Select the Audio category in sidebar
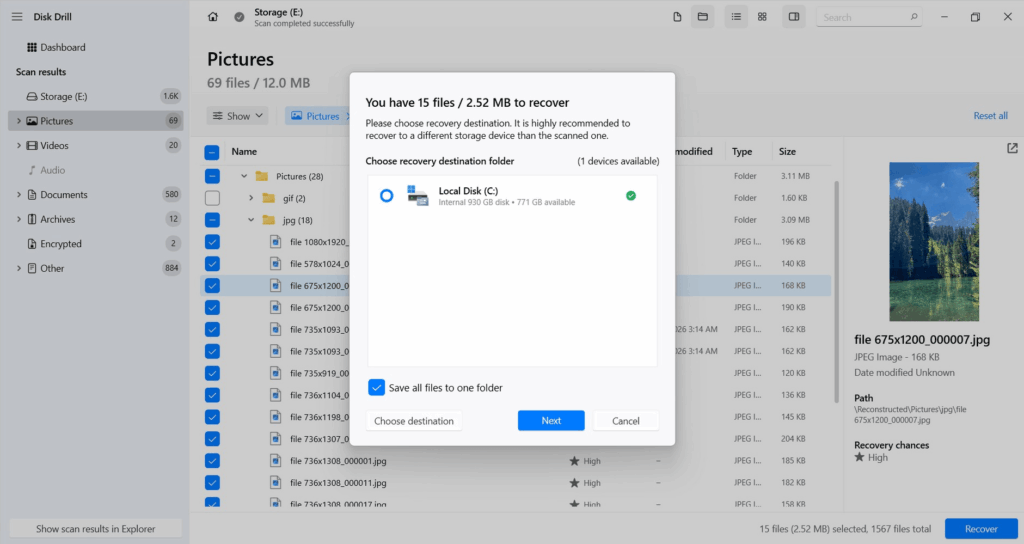 click(x=95, y=170)
